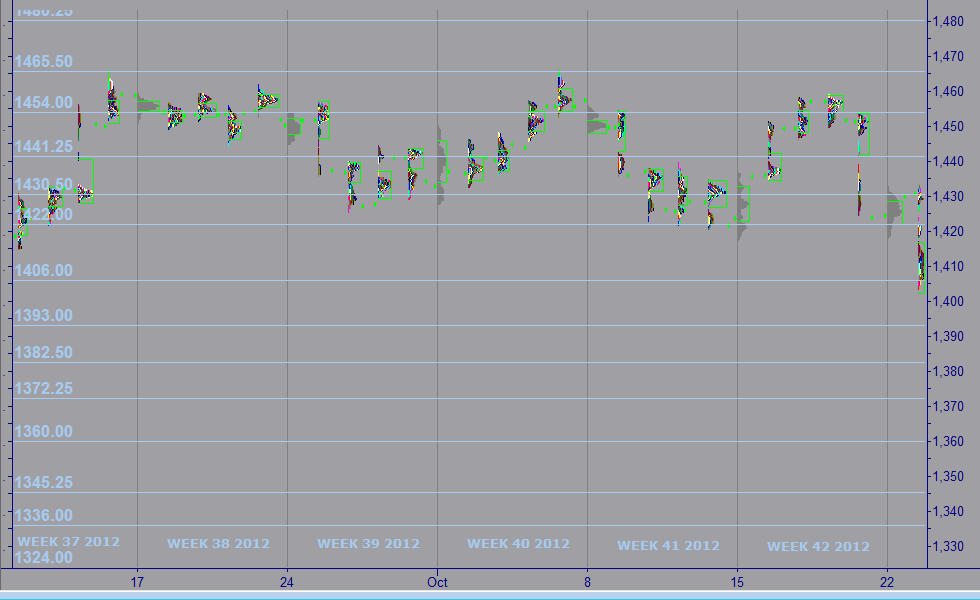Select the WEEK 38 2012 label
Screen dimensions: 980x600
pyautogui.click(x=218, y=544)
